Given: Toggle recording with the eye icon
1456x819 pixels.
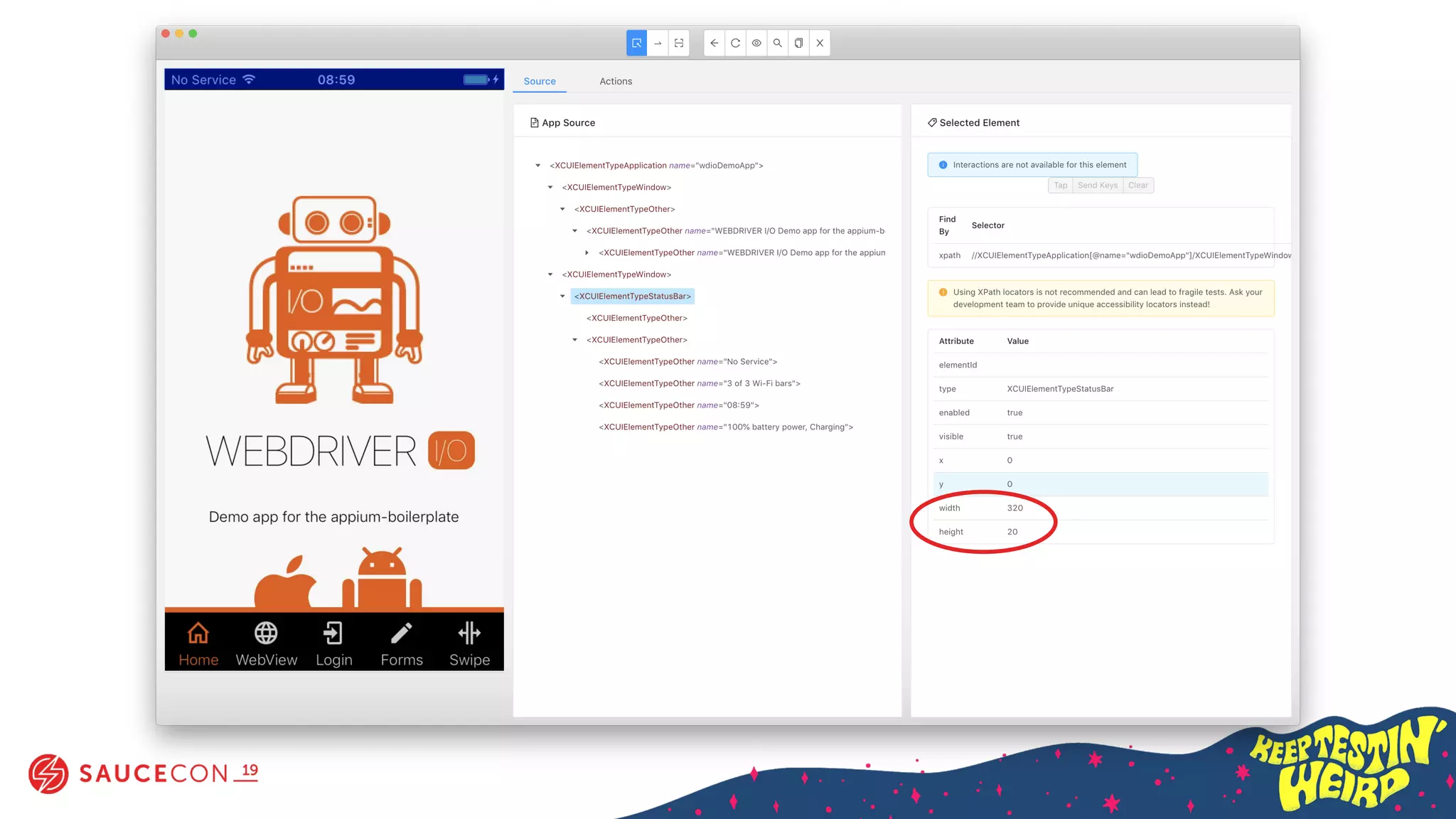Looking at the screenshot, I should pyautogui.click(x=756, y=43).
